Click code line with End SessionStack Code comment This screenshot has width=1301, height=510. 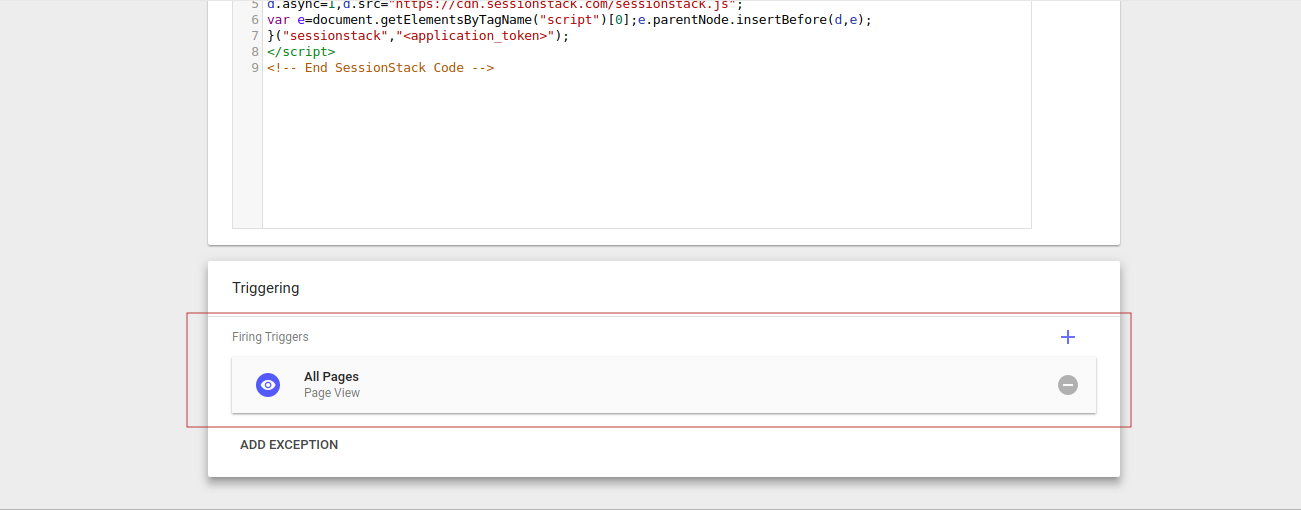click(x=381, y=68)
